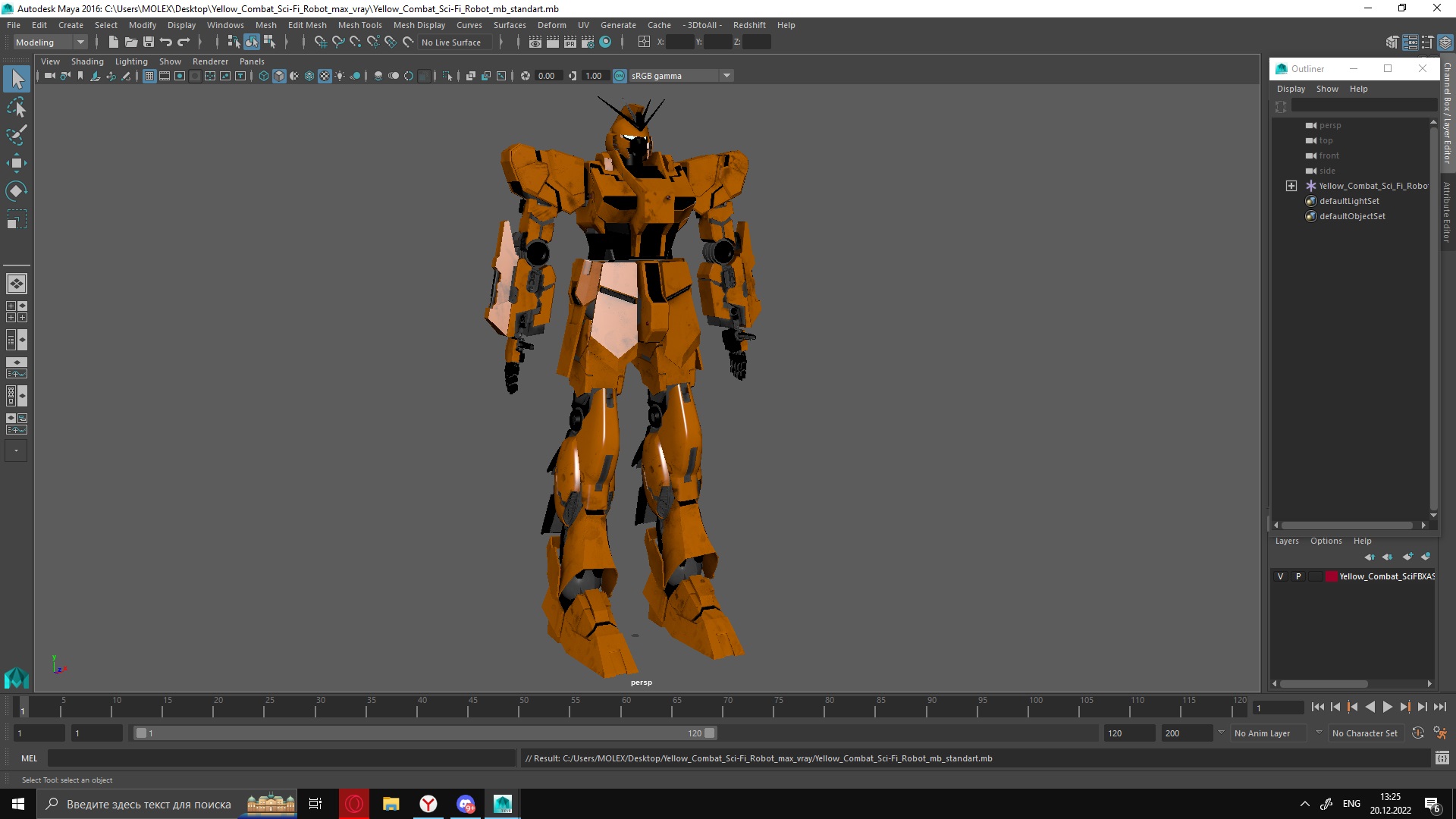1456x819 pixels.
Task: Expand Yellow_Combat_Sci_Fi_Robot node in Outliner
Action: [x=1291, y=186]
